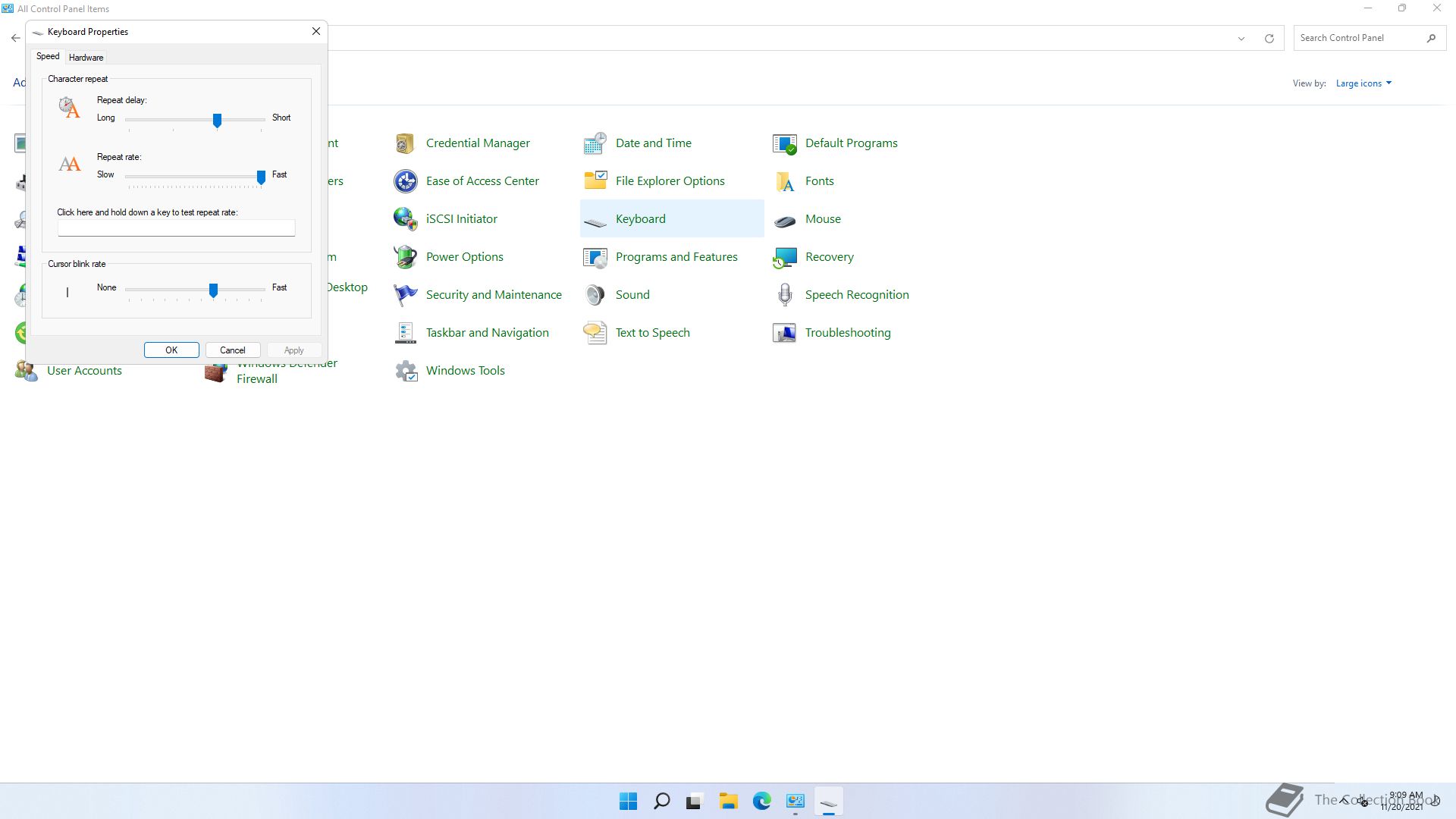This screenshot has width=1456, height=819.
Task: Click the Cursor blink rate slider thumb
Action: click(x=213, y=290)
